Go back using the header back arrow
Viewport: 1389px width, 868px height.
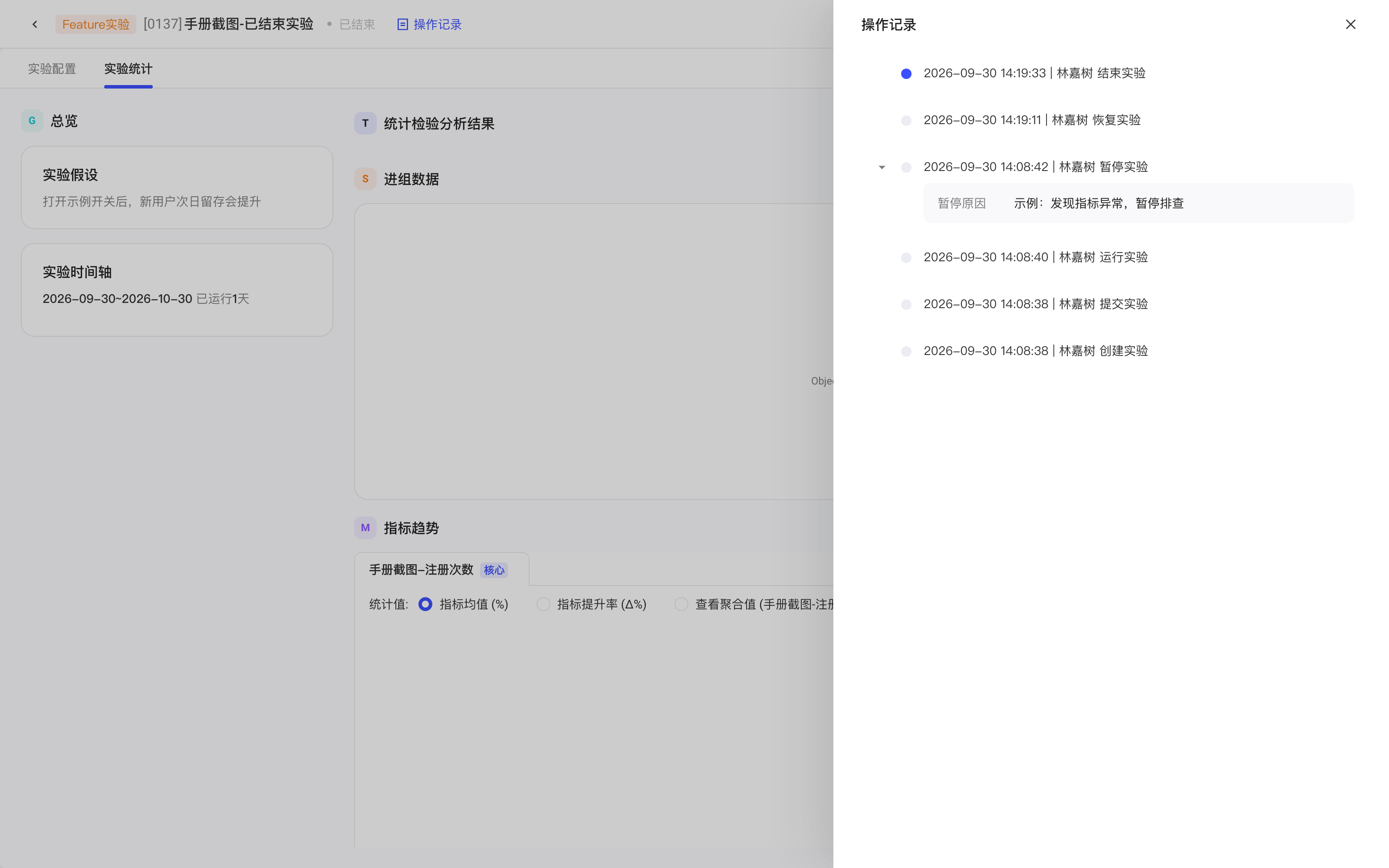[x=35, y=24]
